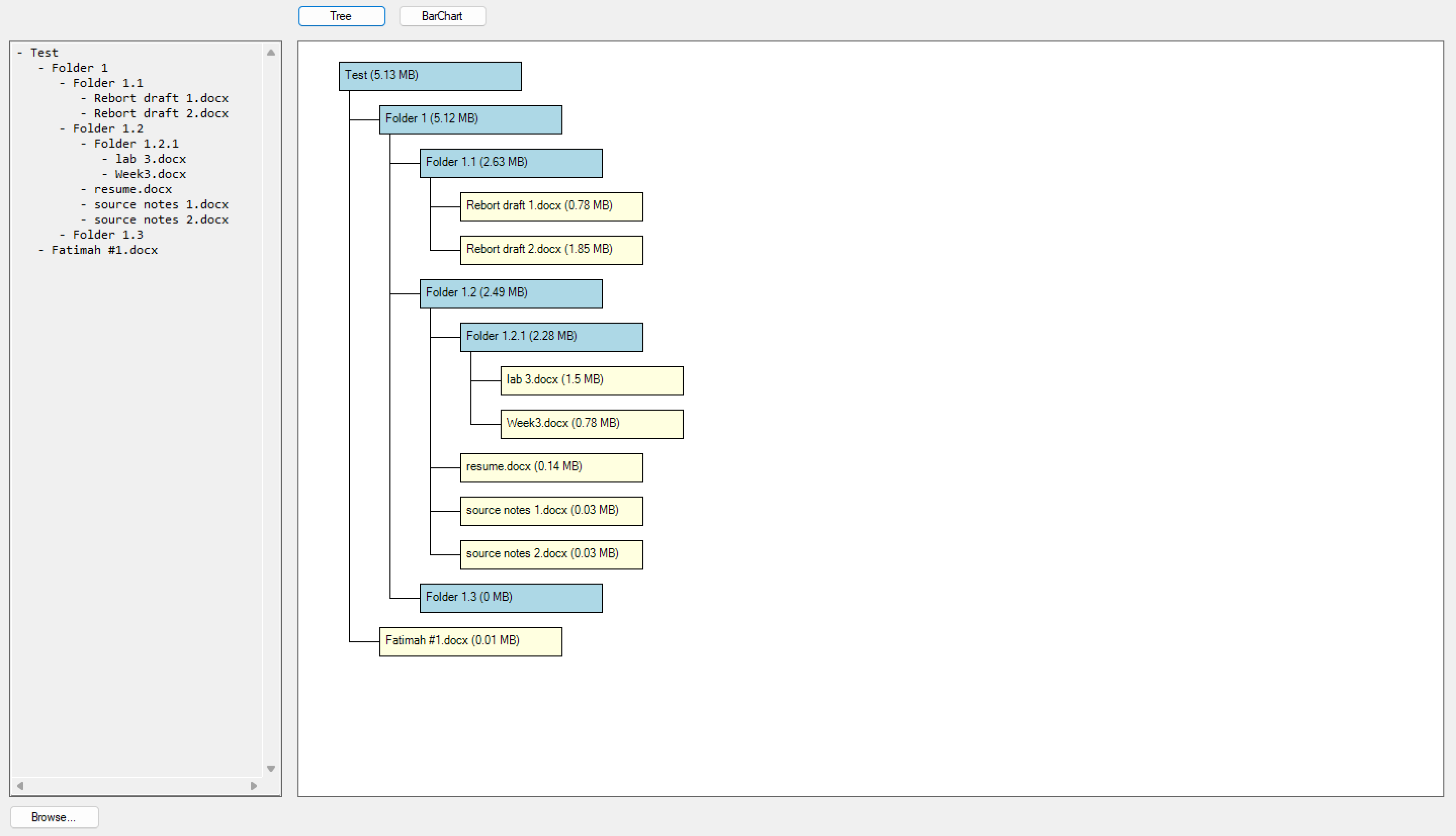Image resolution: width=1456 pixels, height=836 pixels.
Task: Click scroll right arrow under file list
Action: (x=254, y=785)
